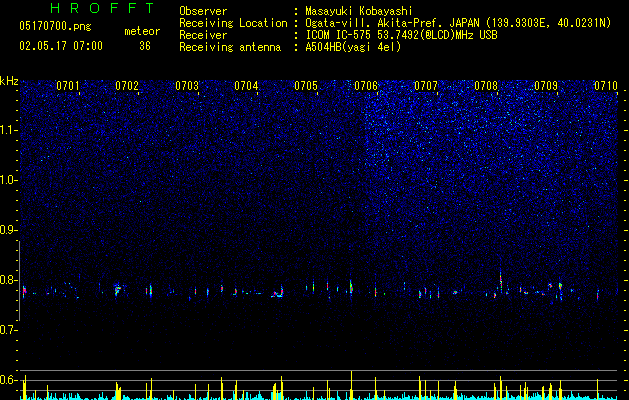Viewport: 629px width, 400px height.
Task: Click the 0.8 kHz axis label
Action: tap(8, 280)
